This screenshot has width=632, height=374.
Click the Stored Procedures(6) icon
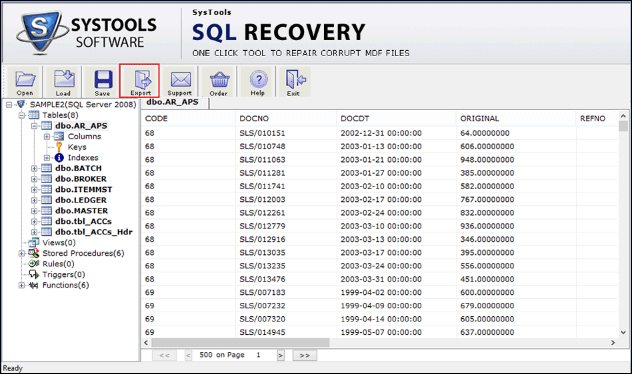click(34, 253)
